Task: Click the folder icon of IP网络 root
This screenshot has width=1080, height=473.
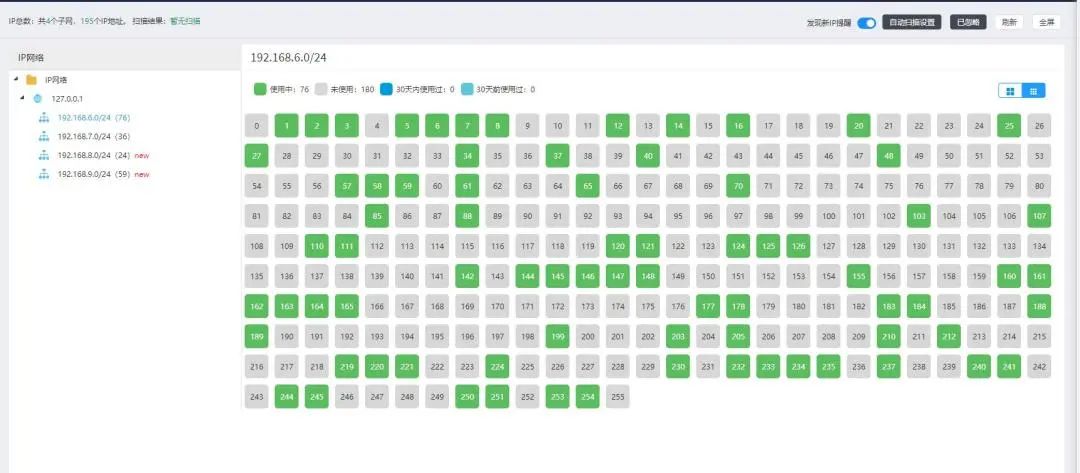Action: click(31, 80)
